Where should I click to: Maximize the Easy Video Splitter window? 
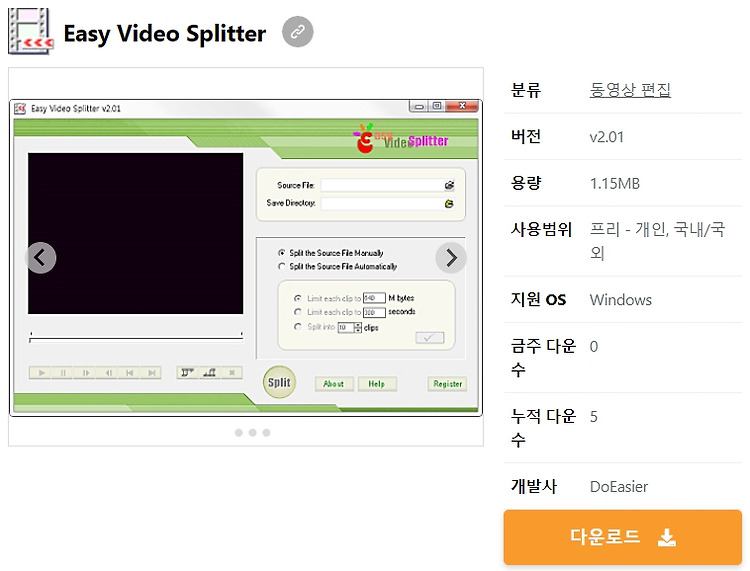pyautogui.click(x=436, y=106)
